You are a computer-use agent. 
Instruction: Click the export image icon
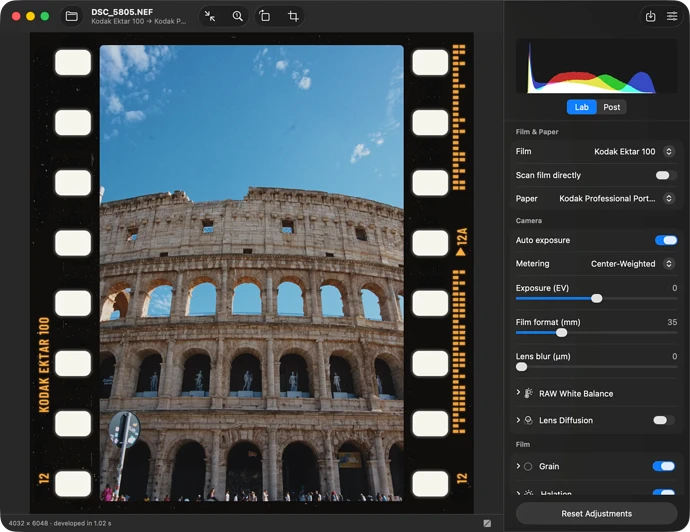point(650,16)
